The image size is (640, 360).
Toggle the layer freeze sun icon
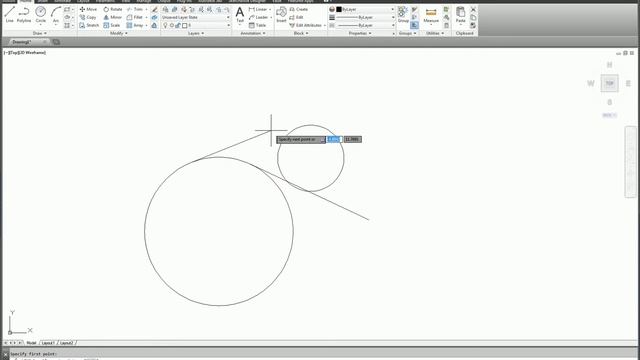172,25
